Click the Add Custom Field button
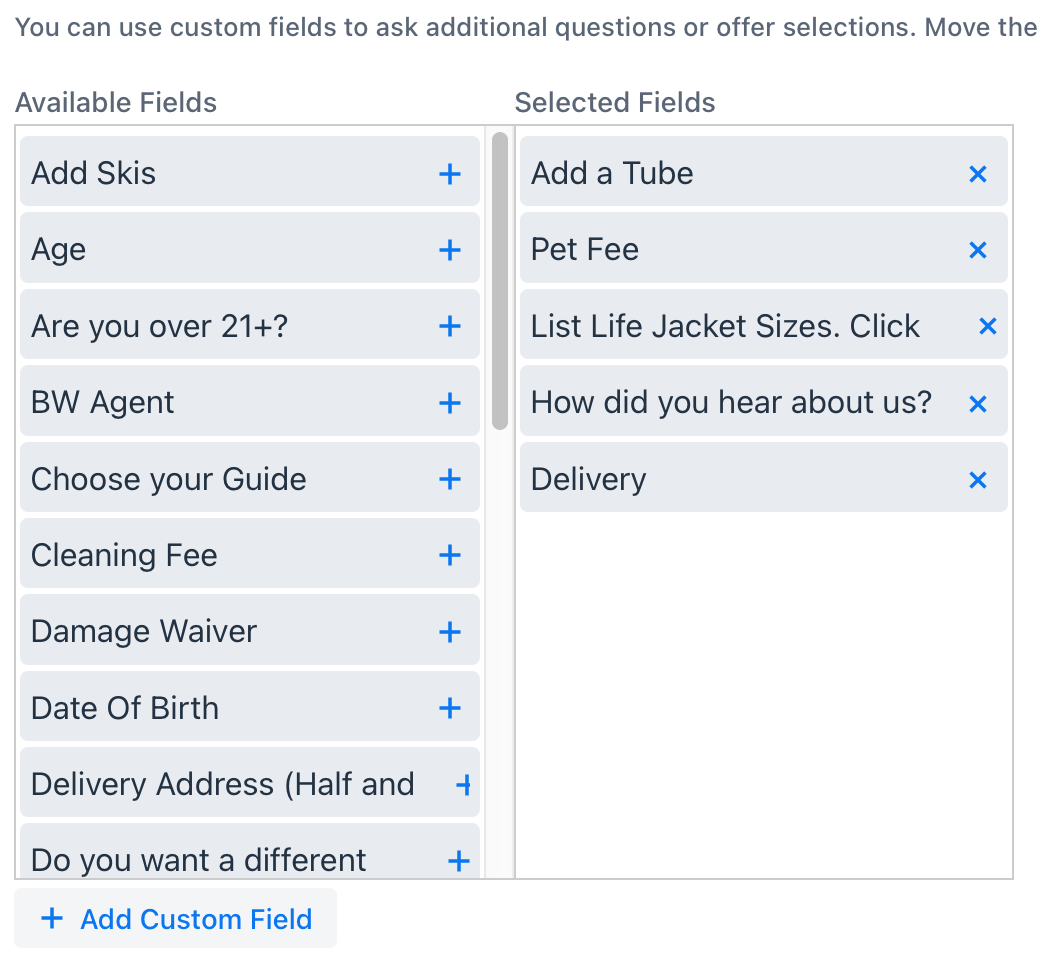 click(x=176, y=919)
